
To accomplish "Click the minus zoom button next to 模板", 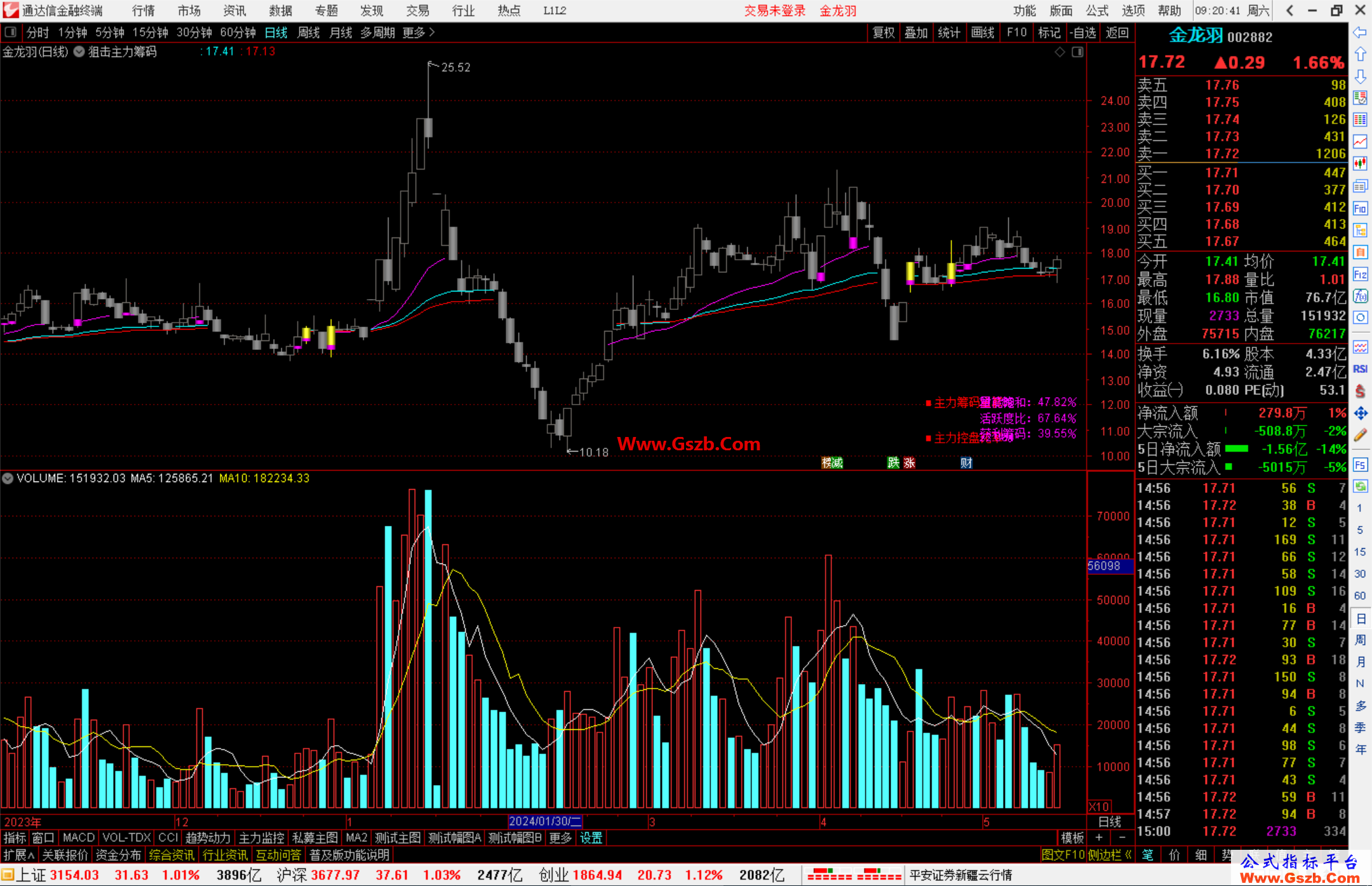I will 1122,838.
